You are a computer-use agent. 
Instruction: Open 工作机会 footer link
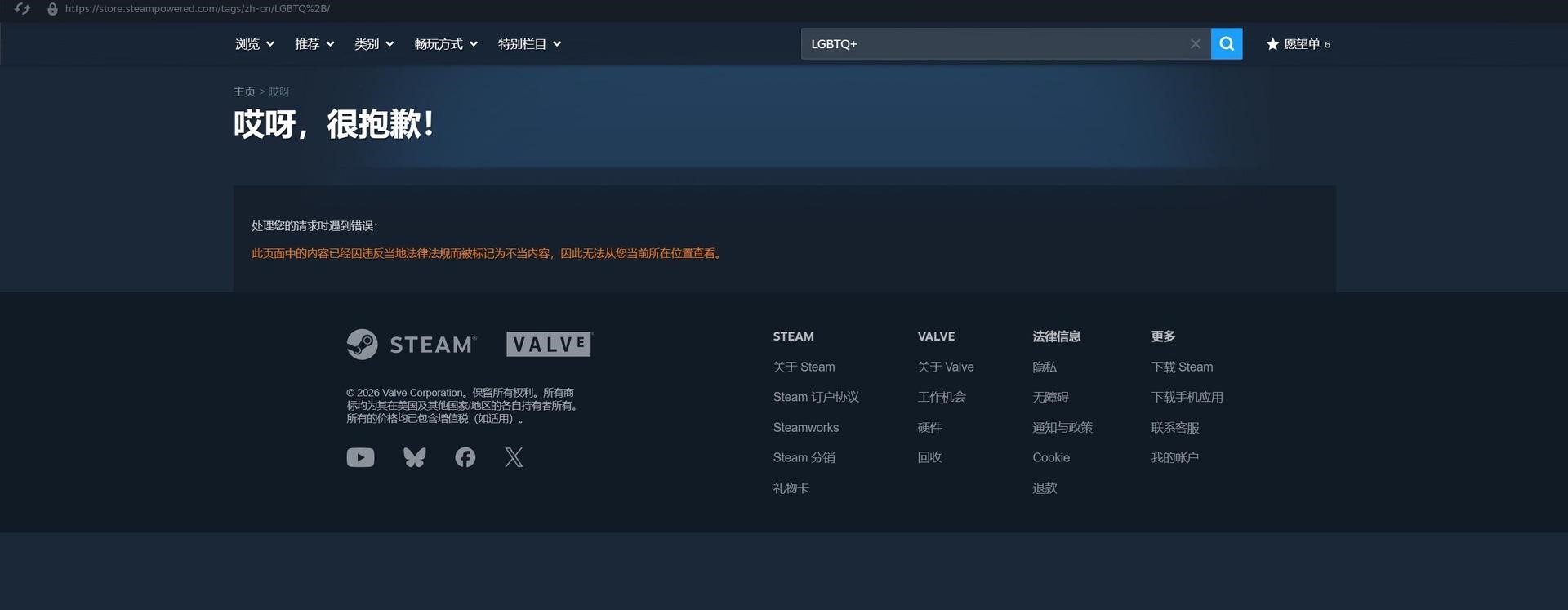click(942, 398)
